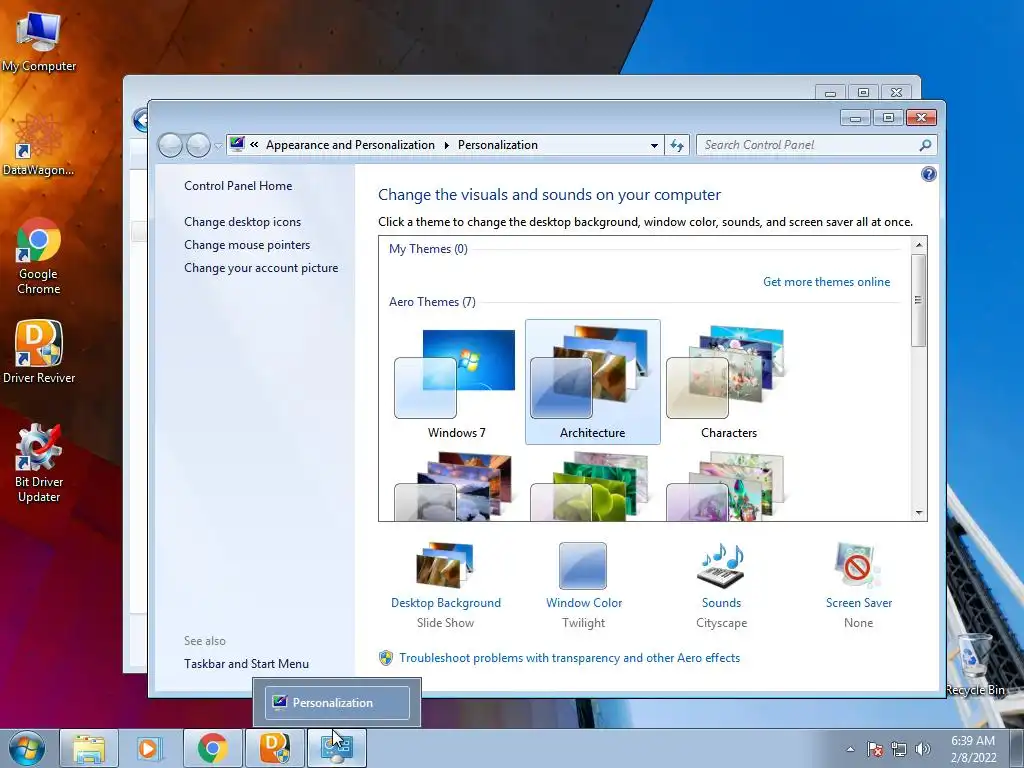Viewport: 1024px width, 768px height.
Task: Open the Recycle Bin on desktop
Action: coord(975,665)
